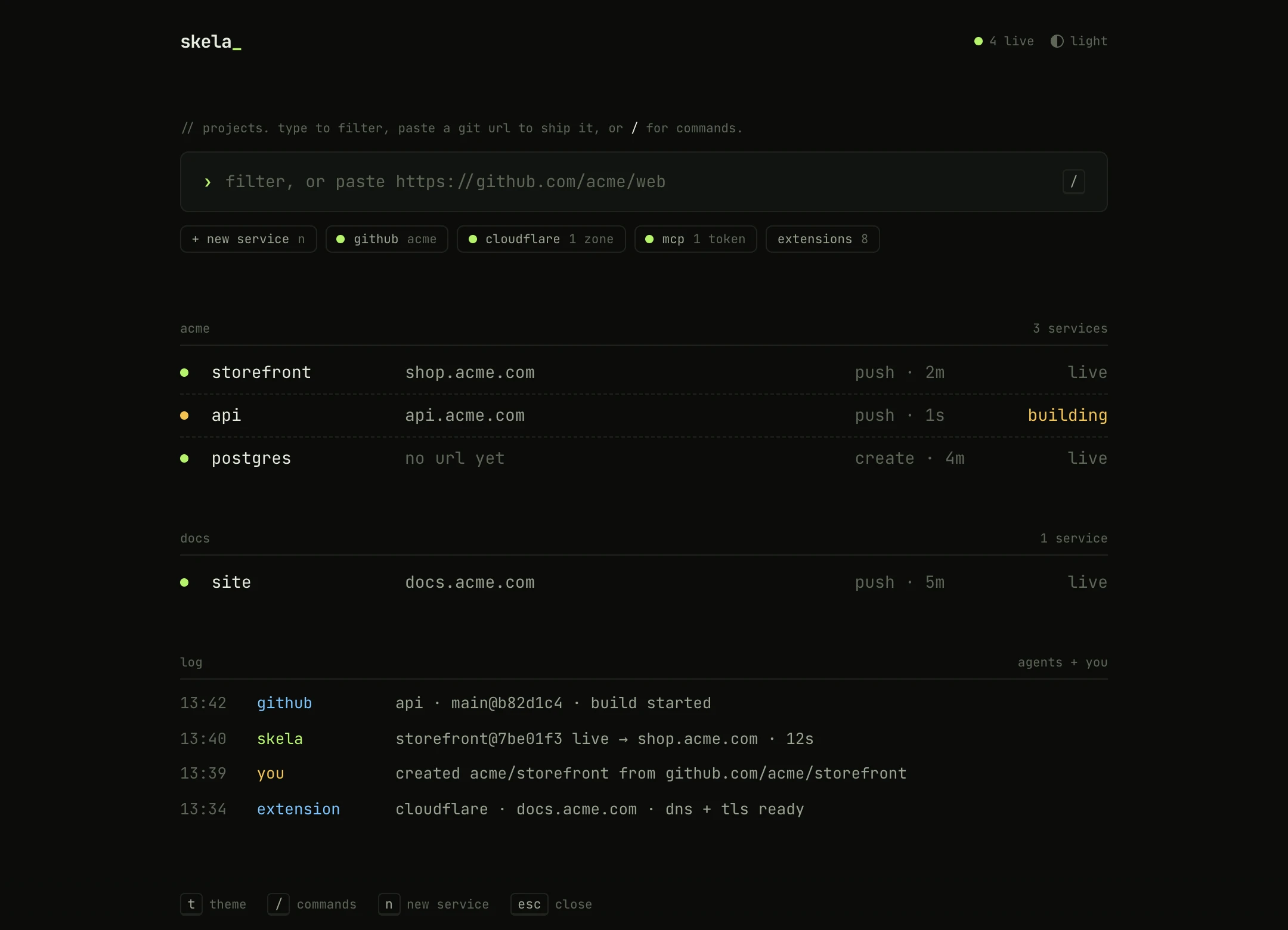This screenshot has width=1288, height=930.
Task: Click the docs project header
Action: [195, 538]
